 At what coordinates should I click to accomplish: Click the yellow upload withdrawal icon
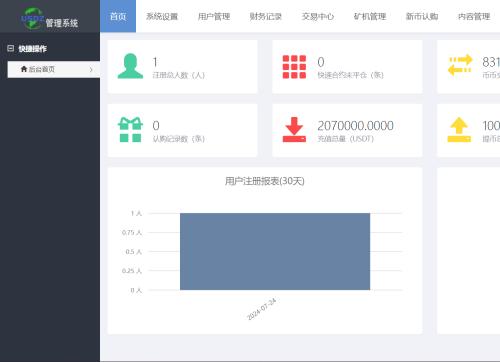point(459,130)
